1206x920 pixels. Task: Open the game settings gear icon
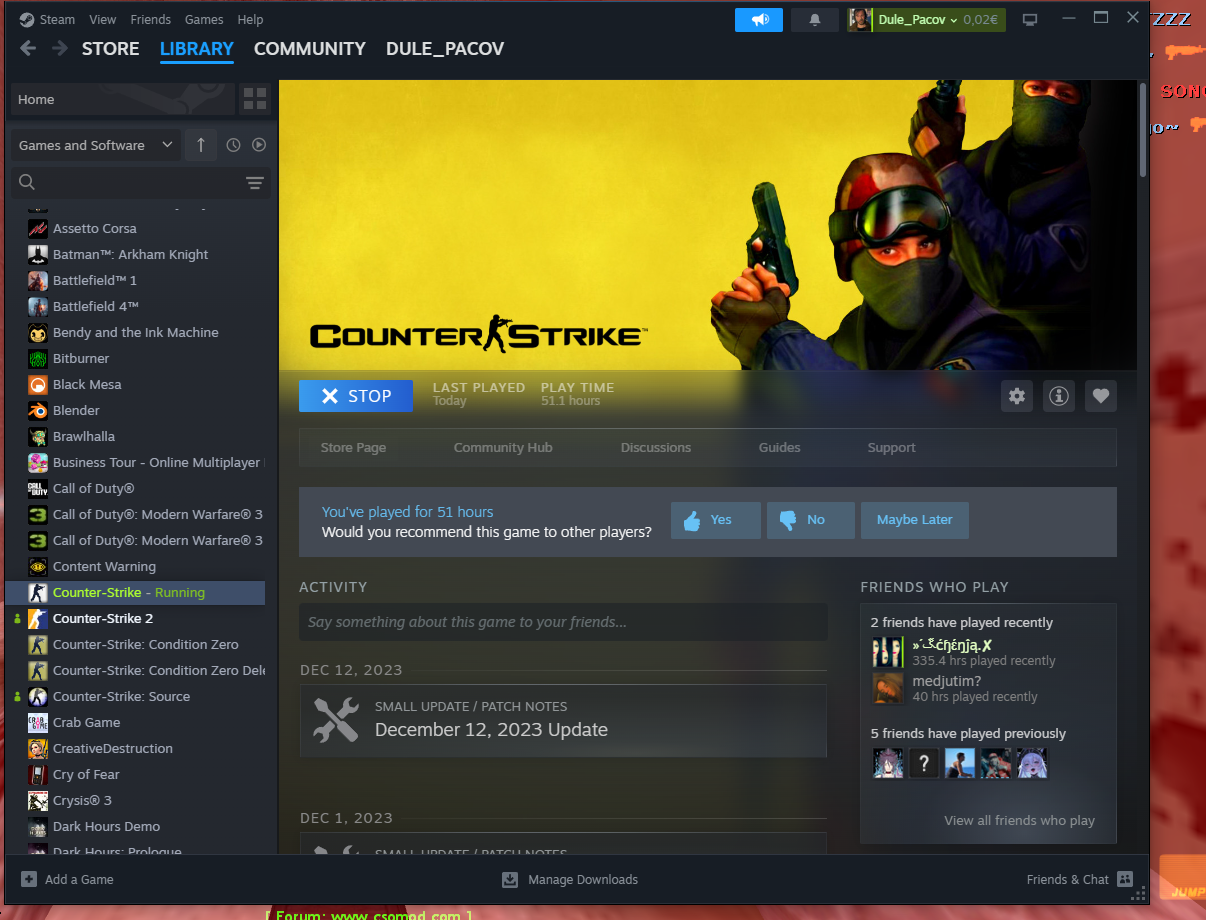coord(1017,396)
